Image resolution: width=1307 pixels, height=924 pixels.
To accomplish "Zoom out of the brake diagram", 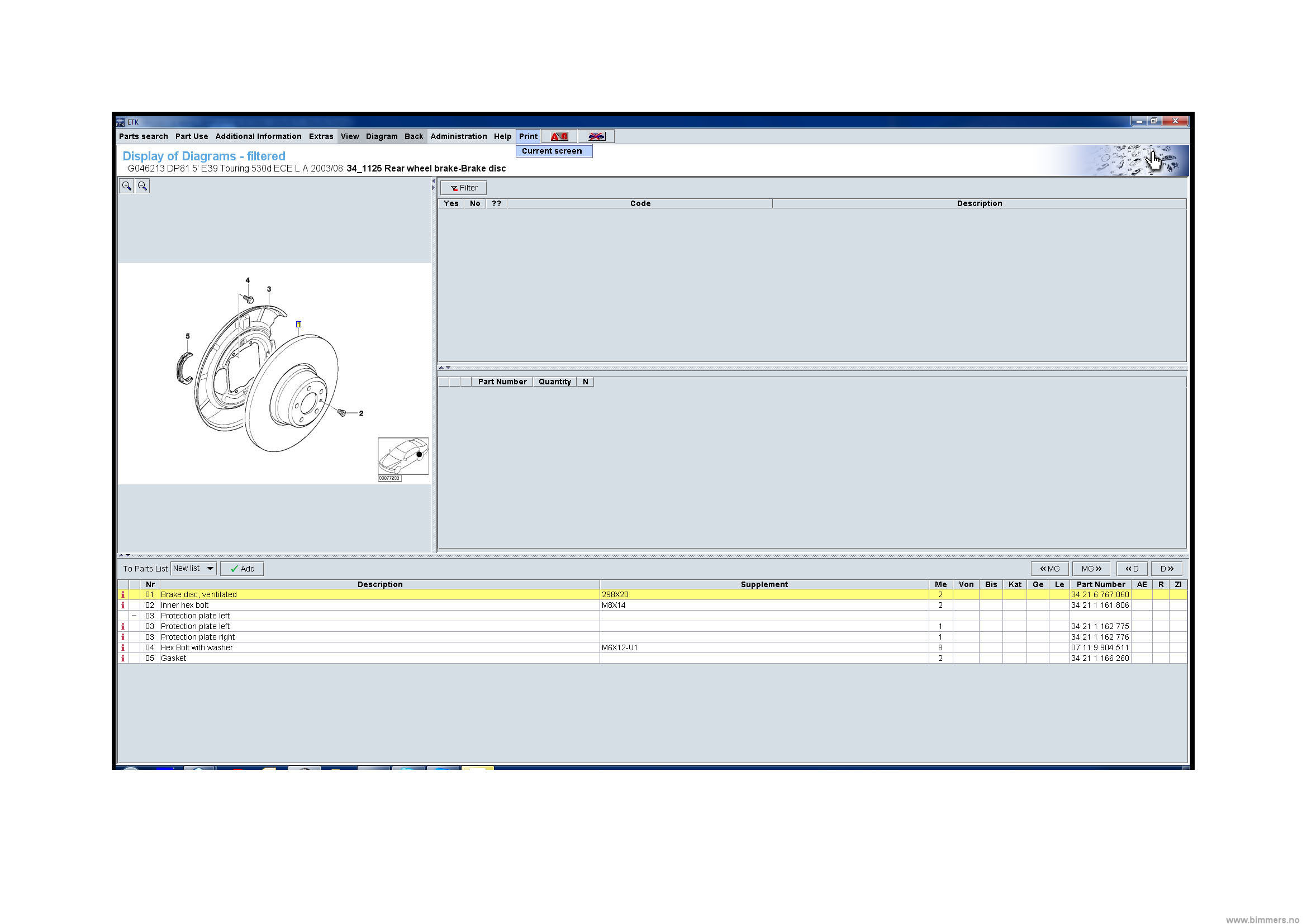I will [x=142, y=186].
